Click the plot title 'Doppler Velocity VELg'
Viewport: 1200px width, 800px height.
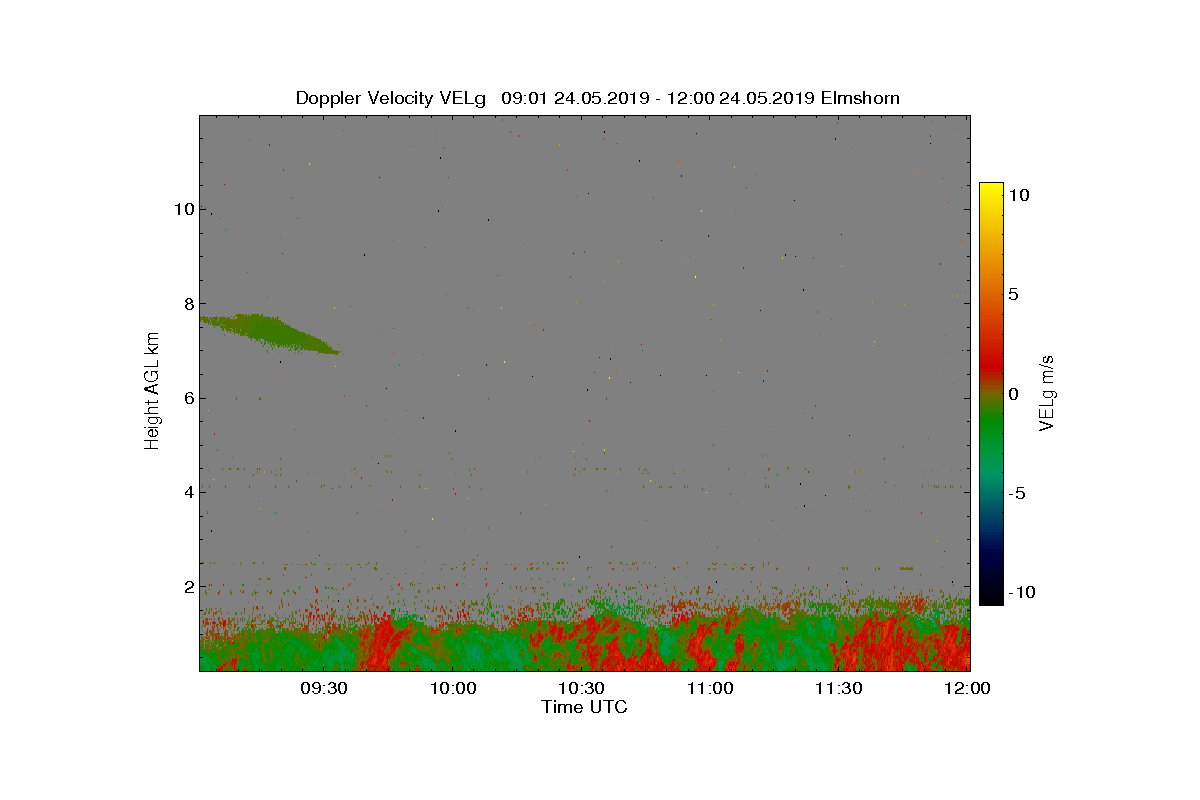[391, 98]
